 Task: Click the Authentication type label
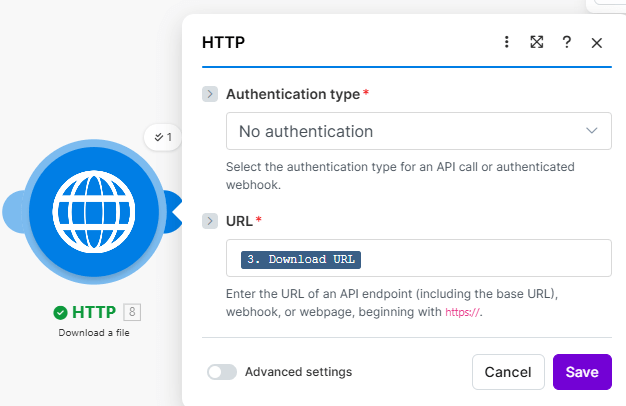click(293, 94)
